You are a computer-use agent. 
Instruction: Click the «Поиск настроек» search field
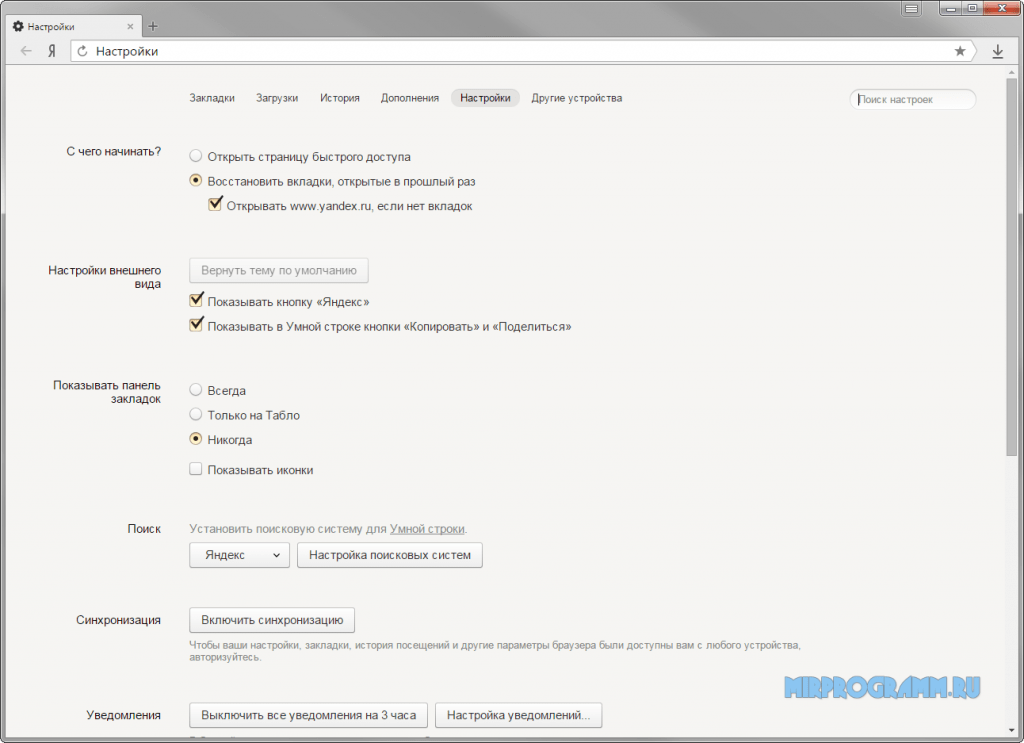[x=911, y=99]
